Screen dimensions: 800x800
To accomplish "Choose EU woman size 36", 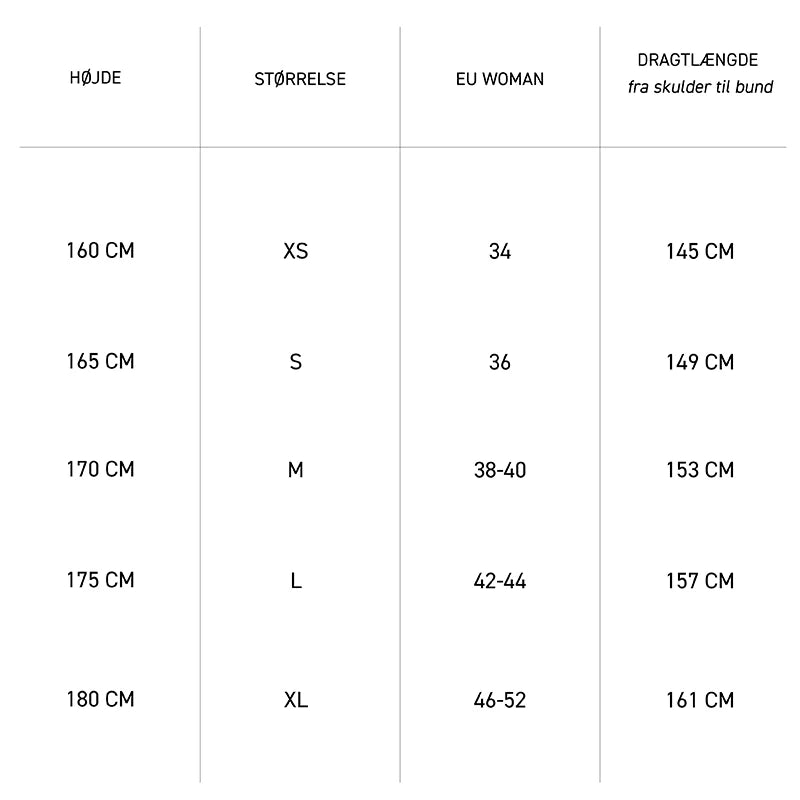I will (500, 363).
